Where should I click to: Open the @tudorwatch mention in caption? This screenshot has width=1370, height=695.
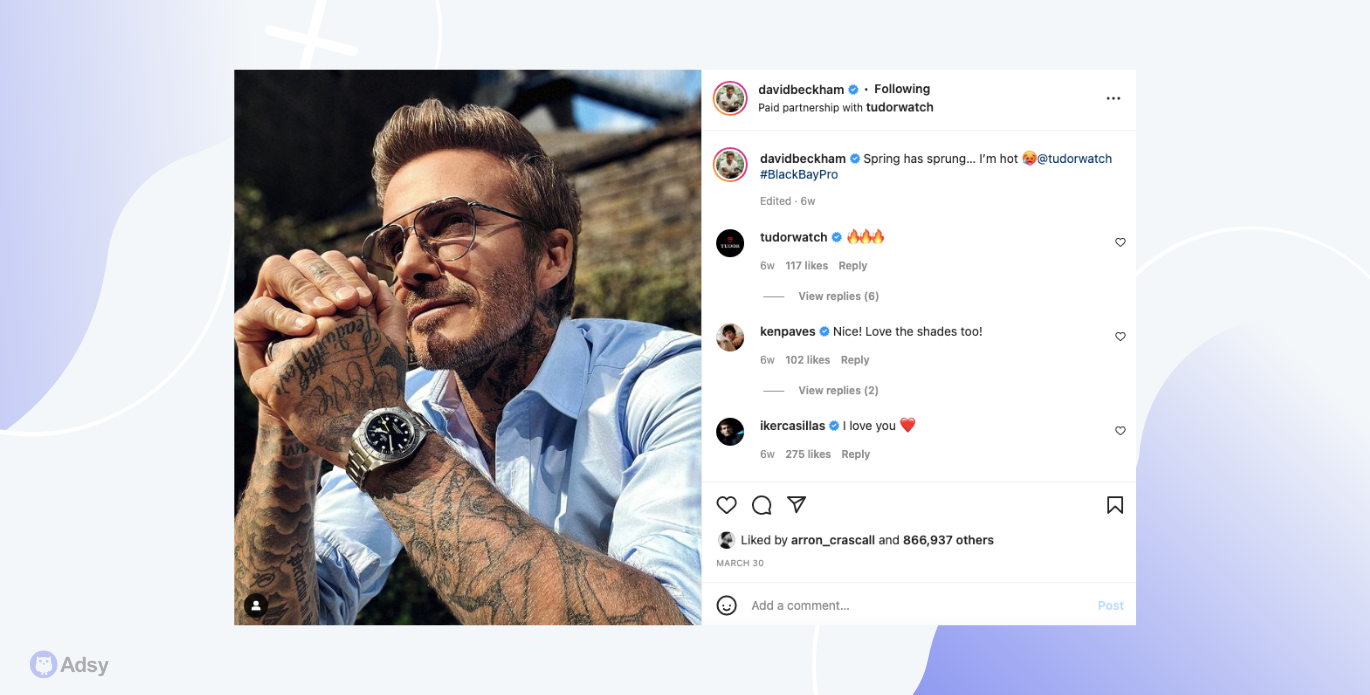pyautogui.click(x=1074, y=158)
